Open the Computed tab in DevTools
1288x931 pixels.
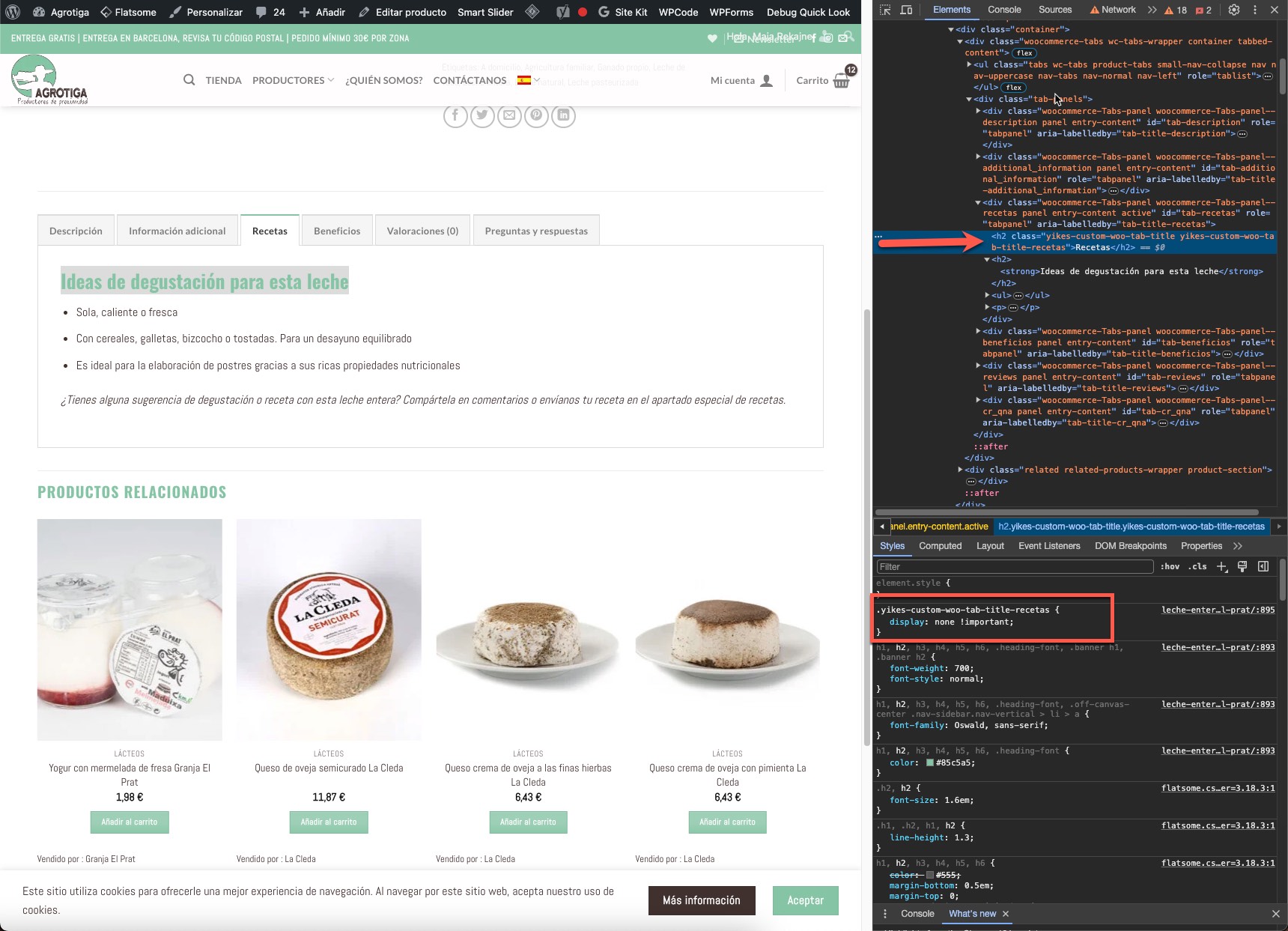(x=940, y=546)
